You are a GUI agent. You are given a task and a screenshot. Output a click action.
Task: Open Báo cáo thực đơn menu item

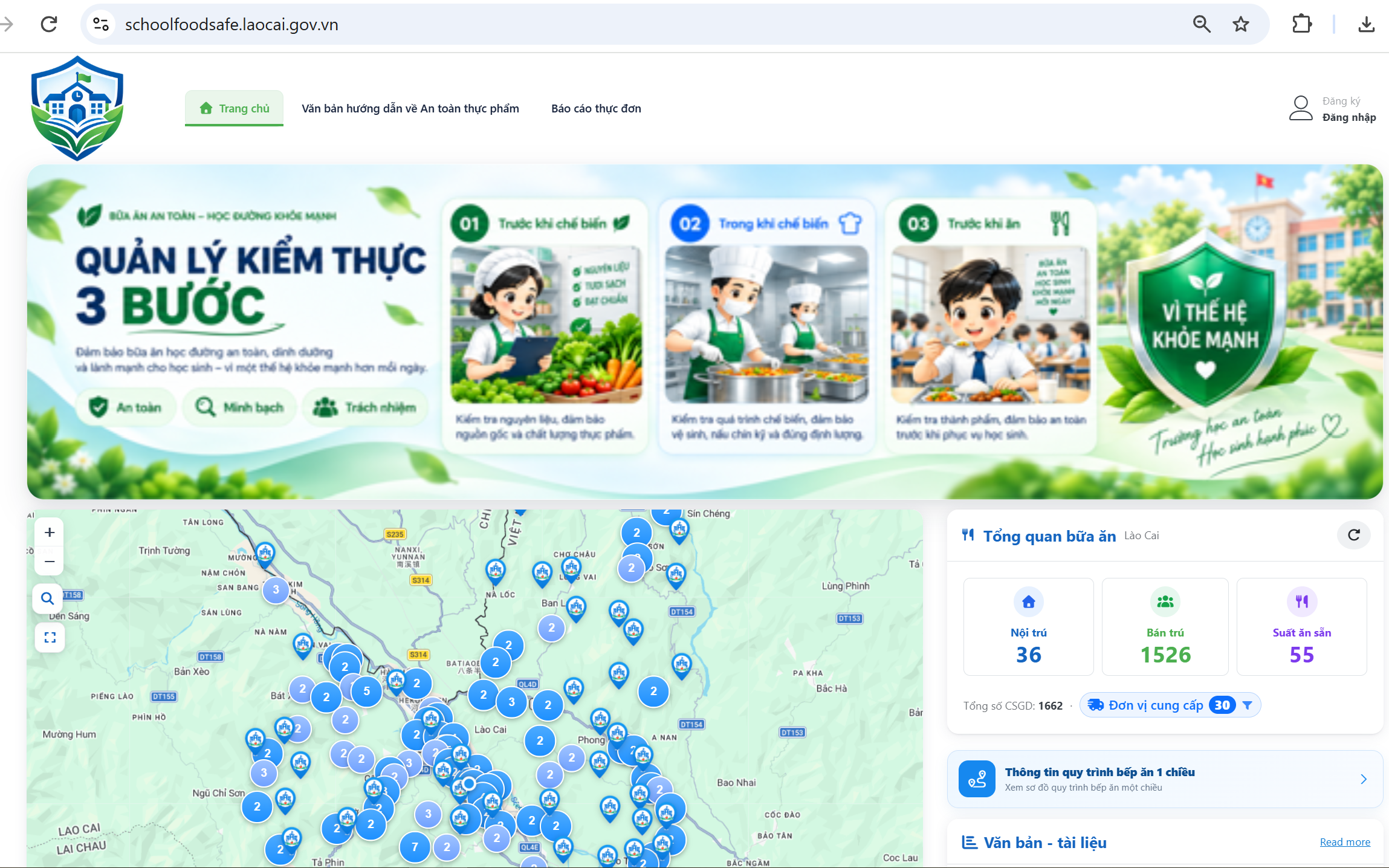pos(596,109)
